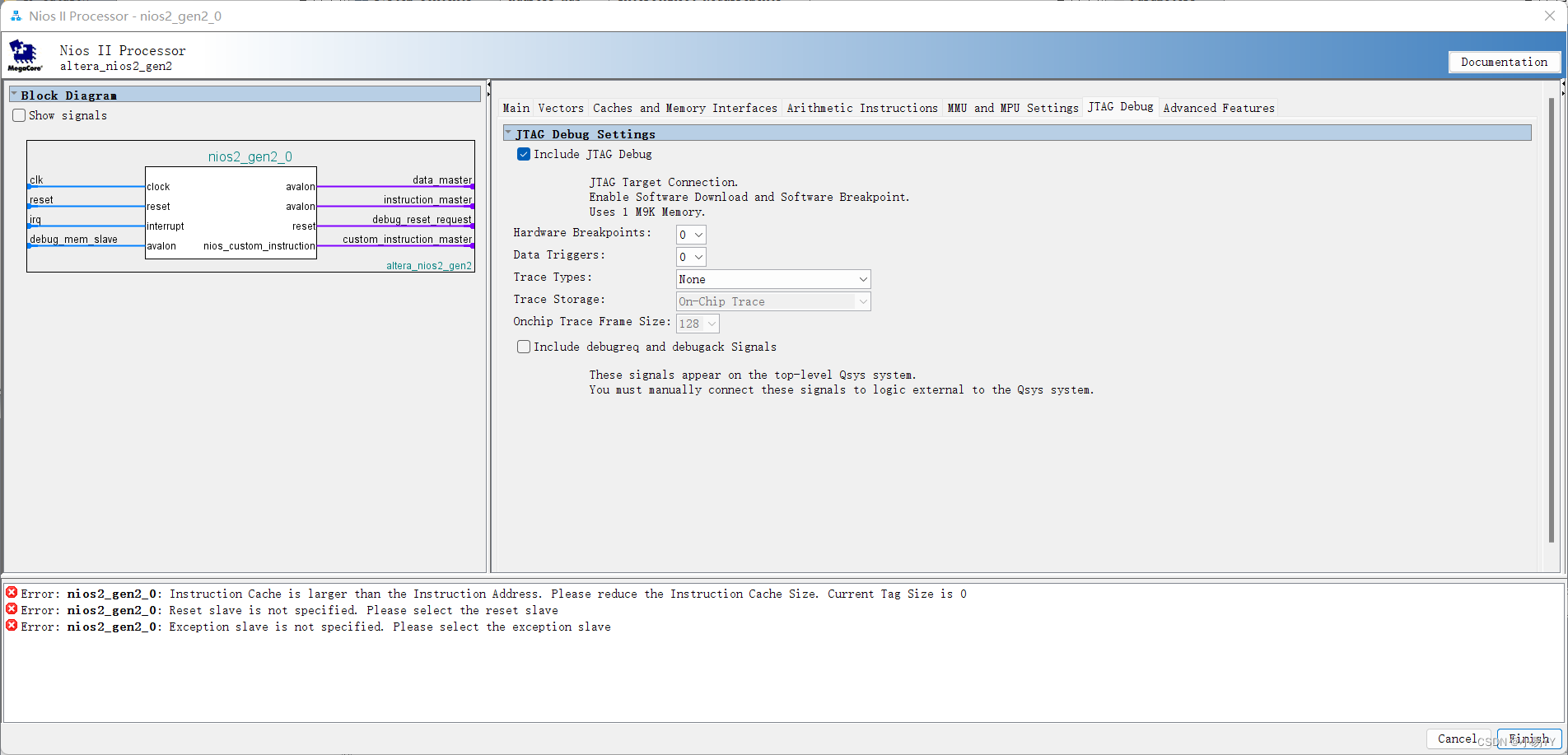Click the settings panel vertical scrollbar

[x=1552, y=321]
